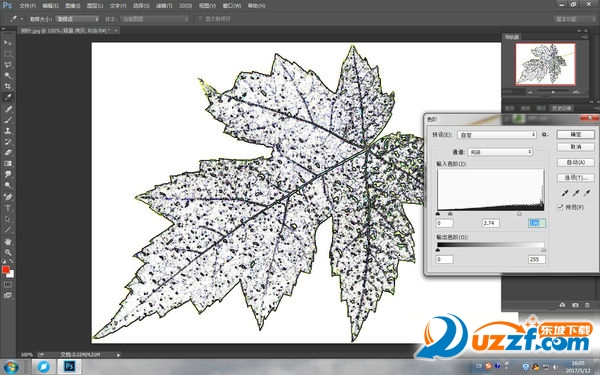Image resolution: width=600 pixels, height=375 pixels.
Task: Open the Channel RGB dropdown
Action: click(x=500, y=152)
